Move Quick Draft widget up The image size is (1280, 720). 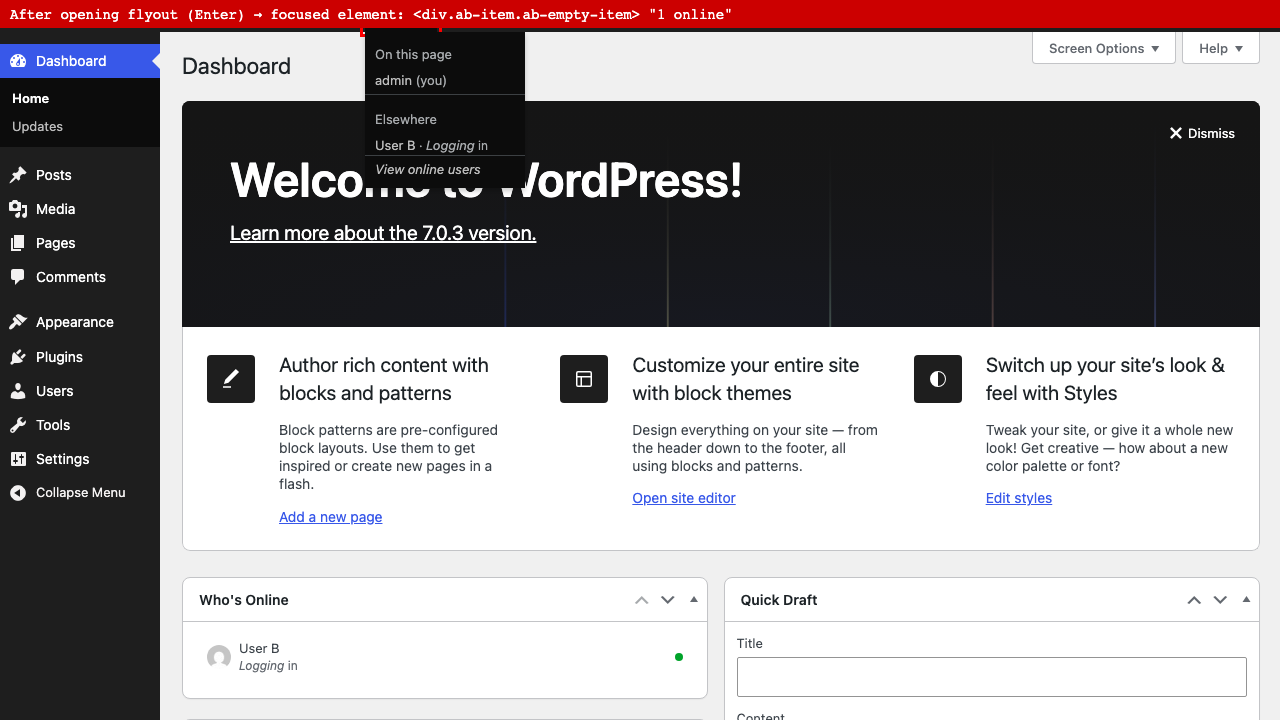click(1194, 600)
